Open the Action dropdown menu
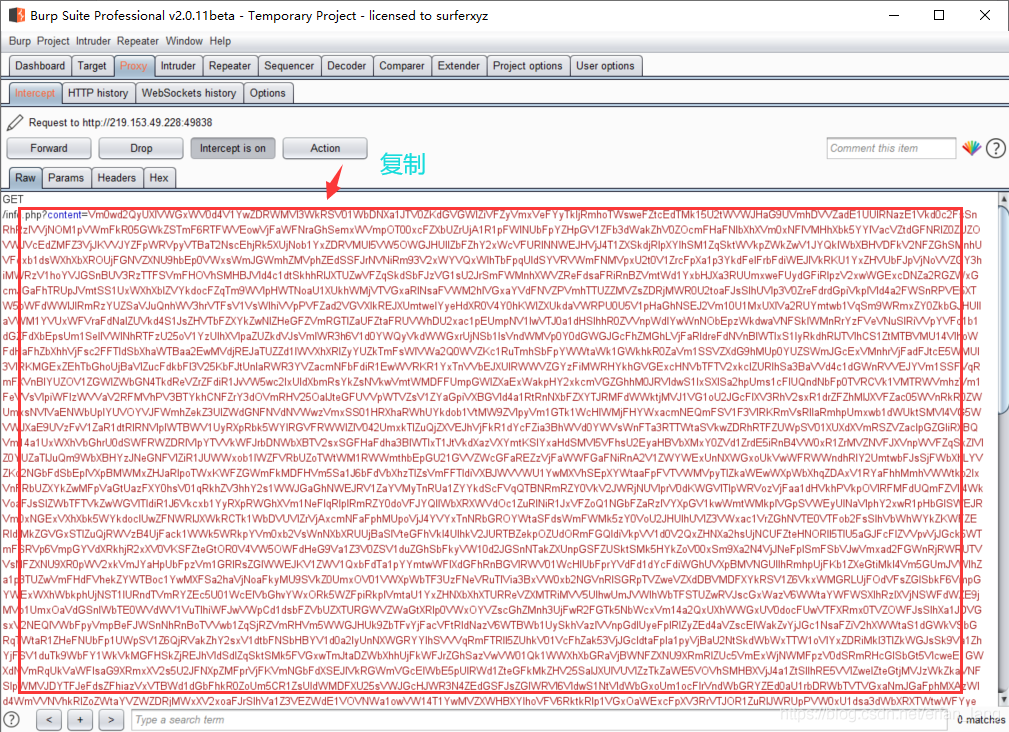Screen dimensions: 1009x732 pos(325,148)
